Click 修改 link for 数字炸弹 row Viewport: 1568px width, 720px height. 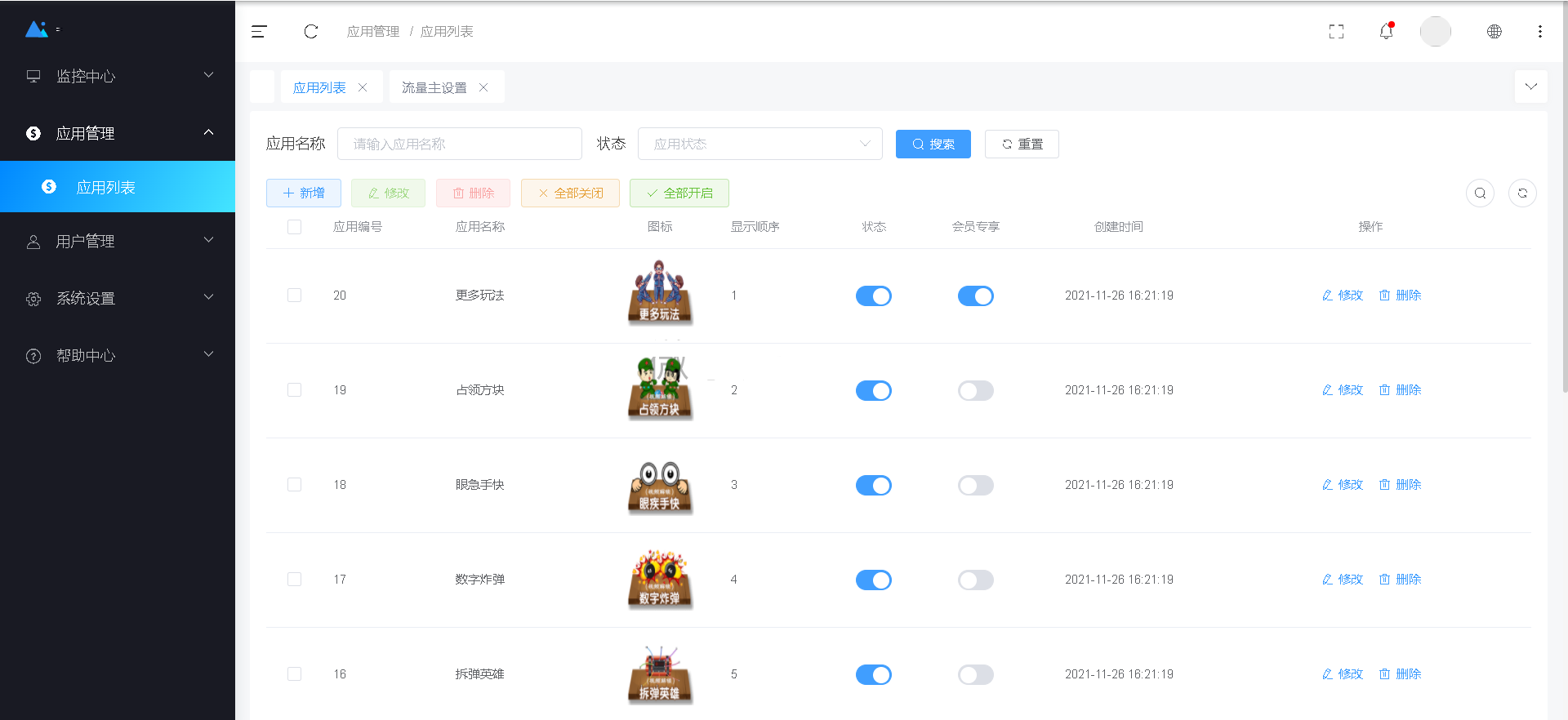1343,580
